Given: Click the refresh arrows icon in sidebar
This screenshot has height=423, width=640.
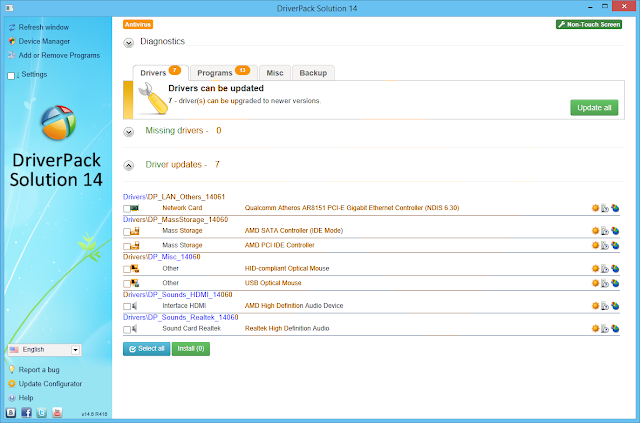Looking at the screenshot, I should [12, 27].
